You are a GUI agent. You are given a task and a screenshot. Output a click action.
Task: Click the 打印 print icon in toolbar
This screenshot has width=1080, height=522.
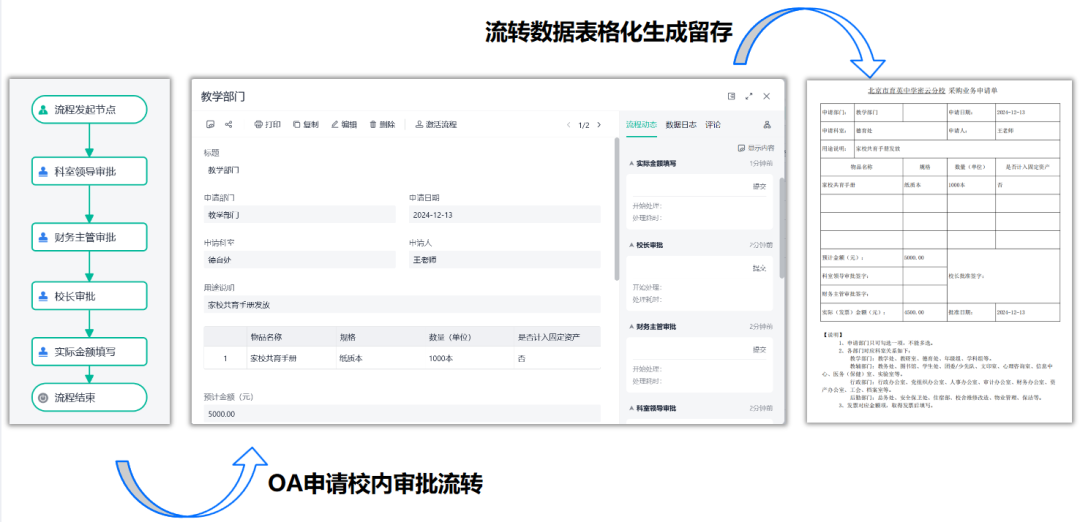coord(267,125)
